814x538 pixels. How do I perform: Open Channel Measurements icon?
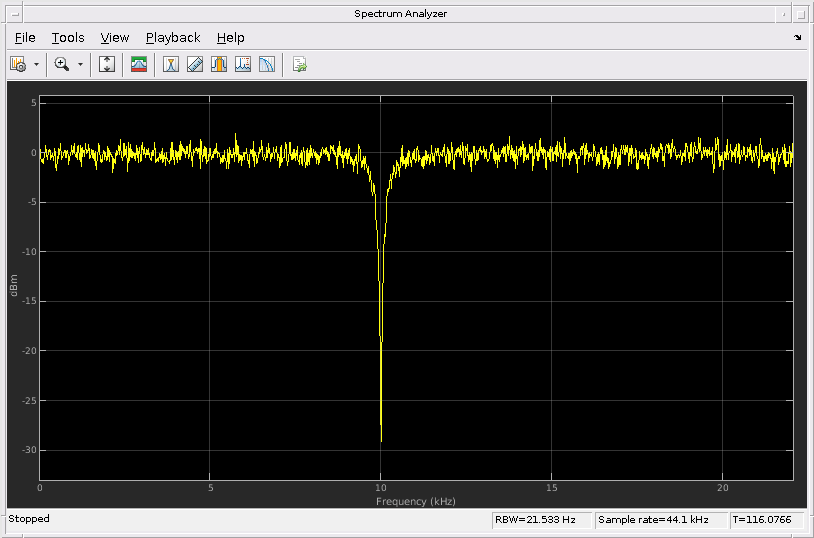(219, 64)
